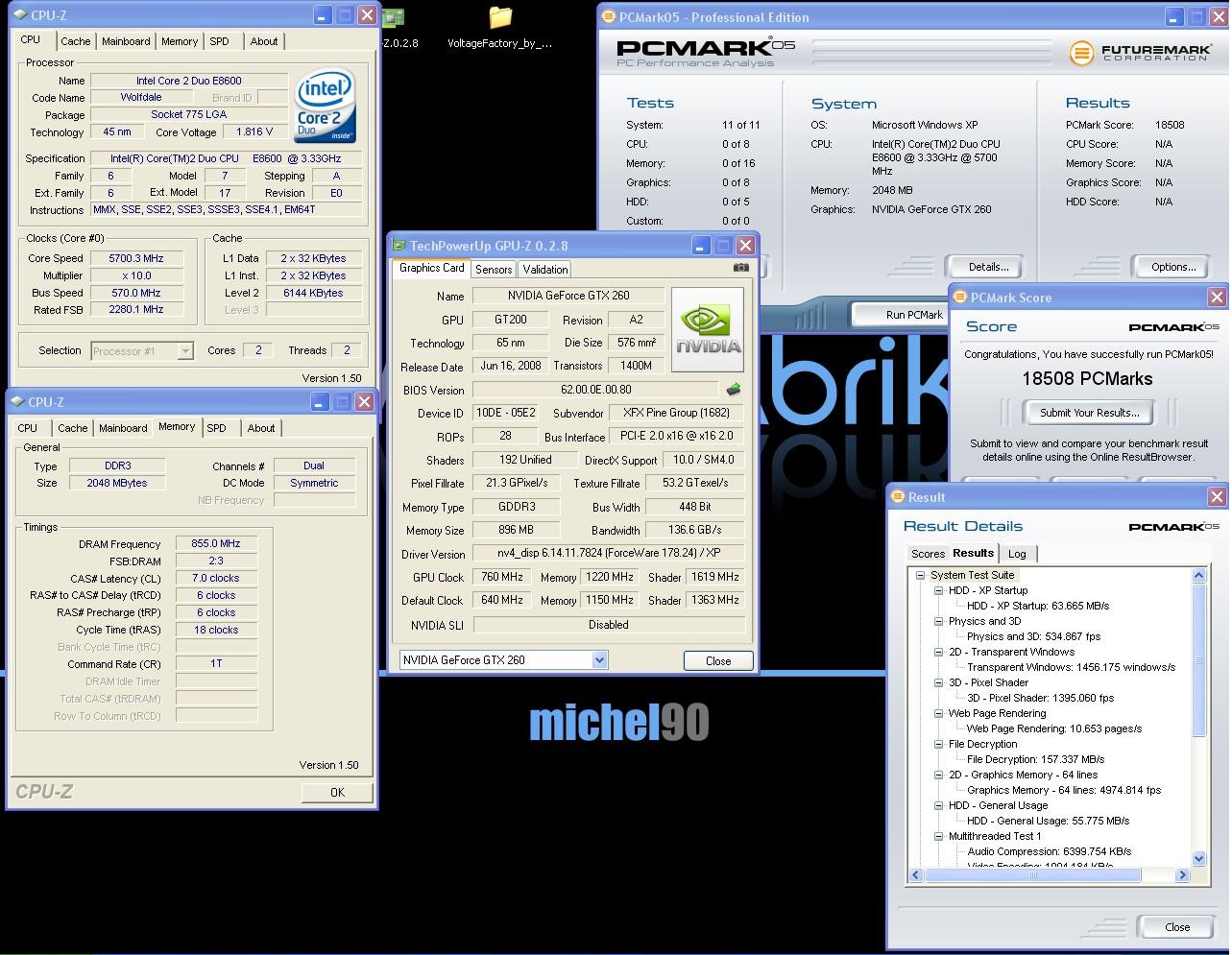This screenshot has height=955, width=1232.
Task: Click the 18508 PCMarks score text
Action: point(1087,379)
